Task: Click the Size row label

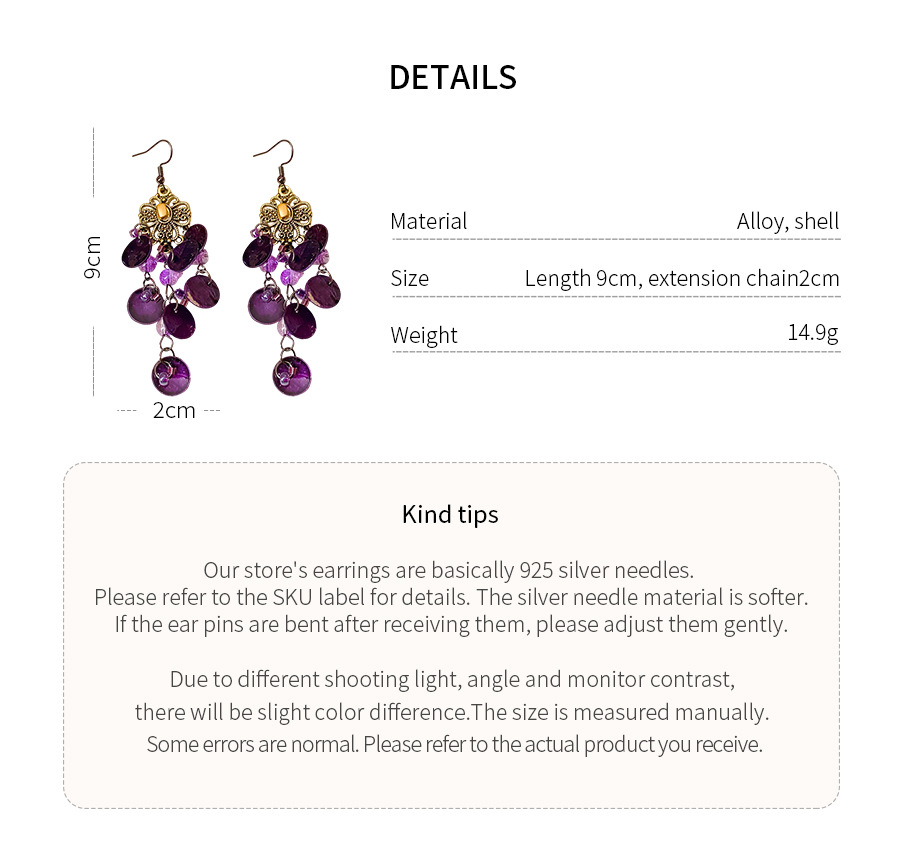Action: coord(409,278)
